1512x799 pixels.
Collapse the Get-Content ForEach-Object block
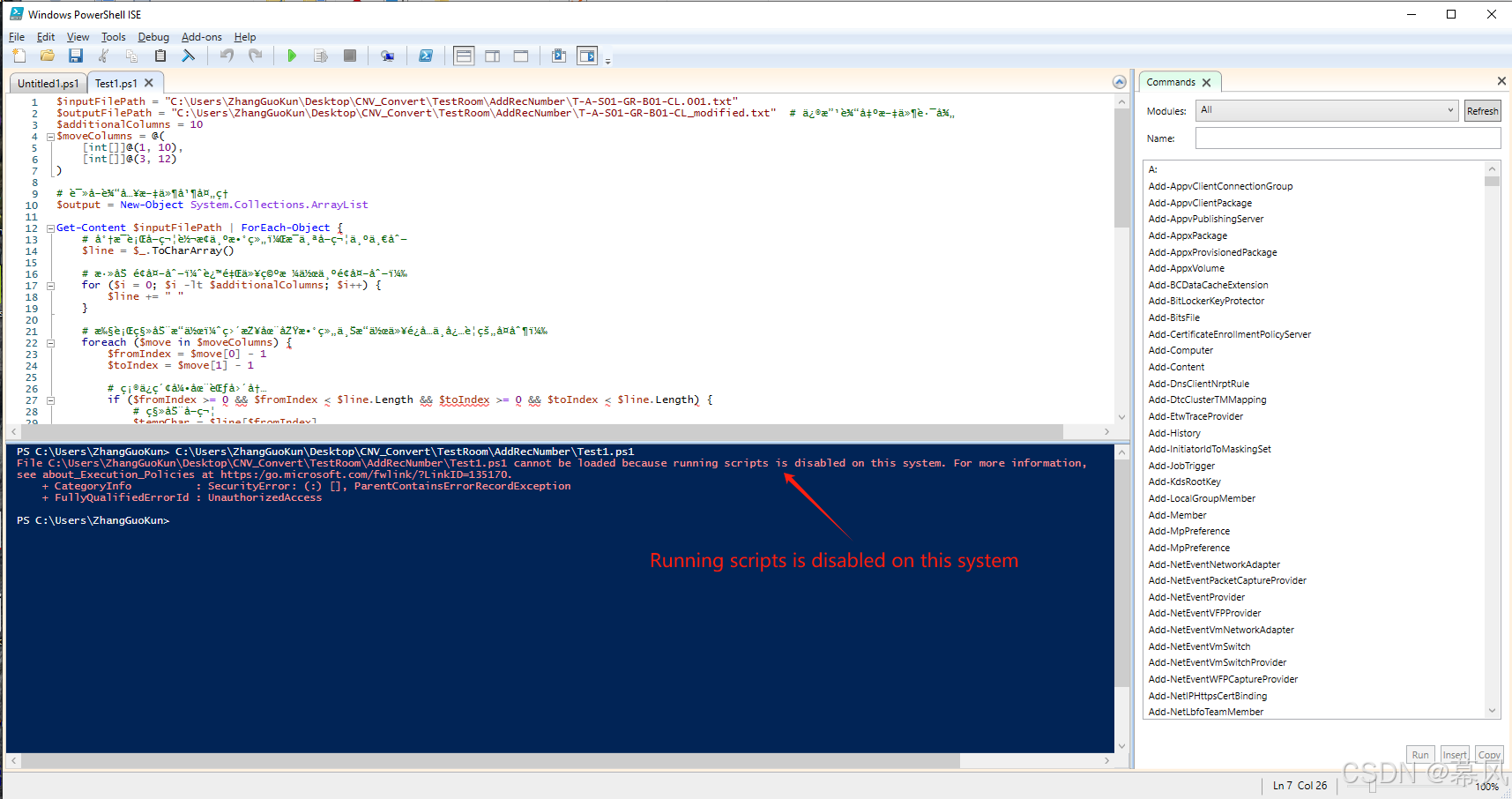tap(50, 228)
